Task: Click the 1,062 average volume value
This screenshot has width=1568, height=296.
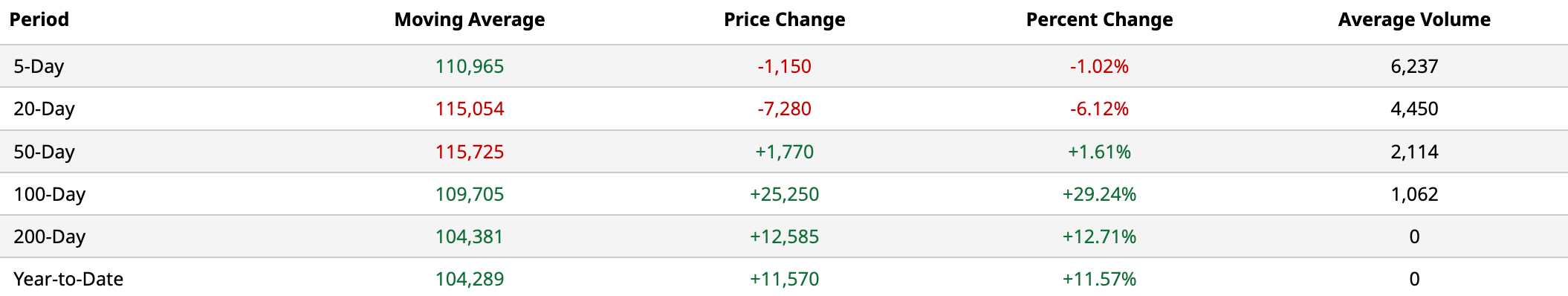Action: click(x=1414, y=195)
